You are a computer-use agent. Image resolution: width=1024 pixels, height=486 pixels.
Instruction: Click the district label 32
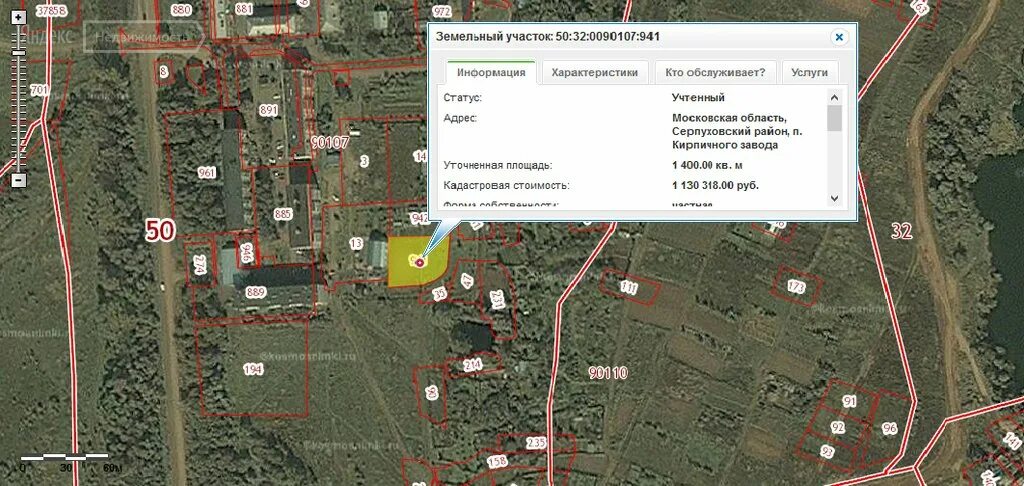click(x=901, y=230)
